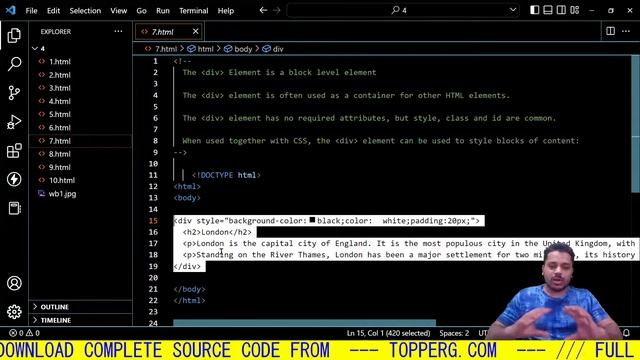Open the Customize Layout icon
Viewport: 640px width, 360px height.
(575, 10)
